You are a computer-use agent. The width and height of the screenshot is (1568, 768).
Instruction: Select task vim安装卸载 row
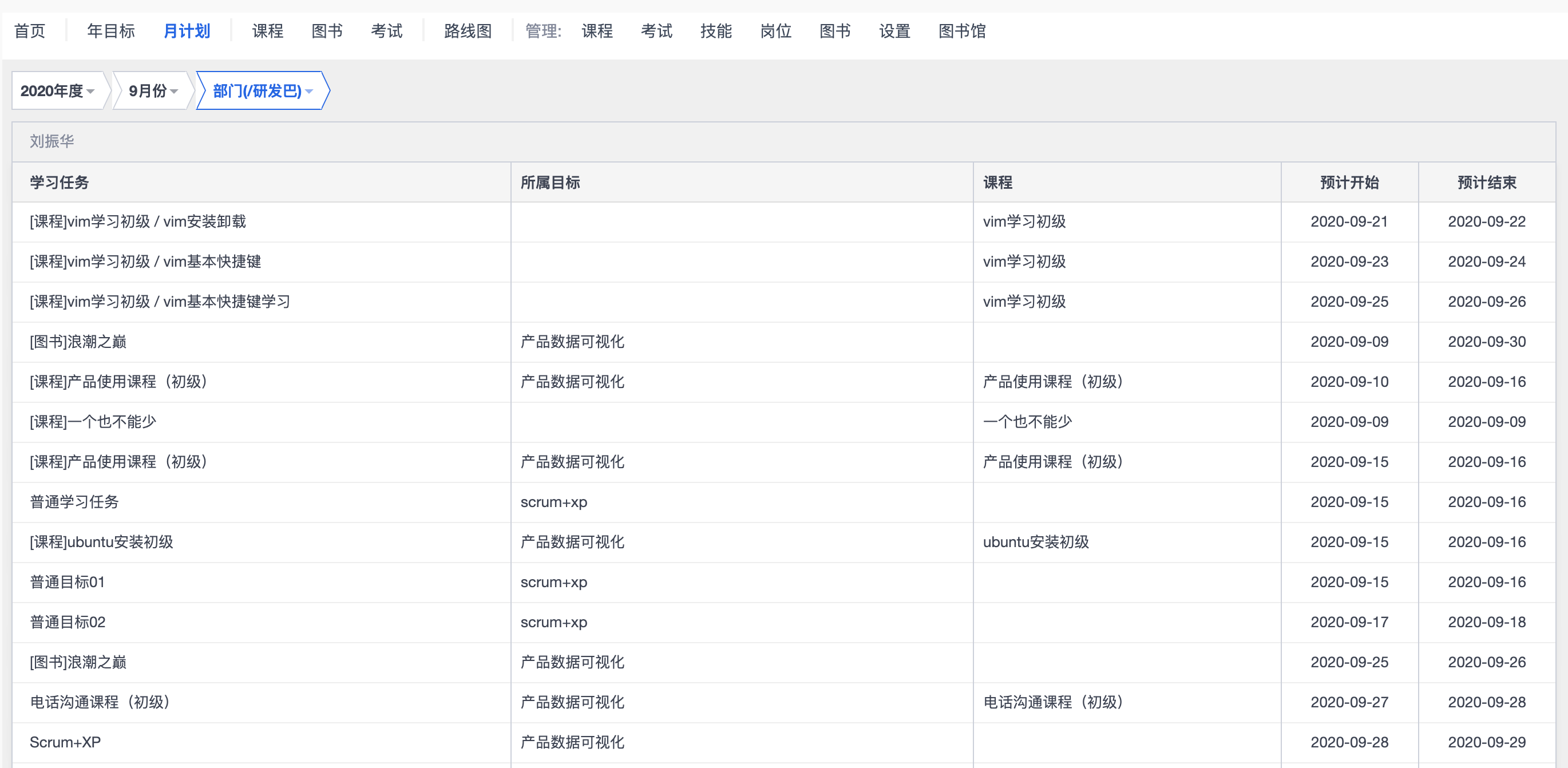[x=784, y=222]
